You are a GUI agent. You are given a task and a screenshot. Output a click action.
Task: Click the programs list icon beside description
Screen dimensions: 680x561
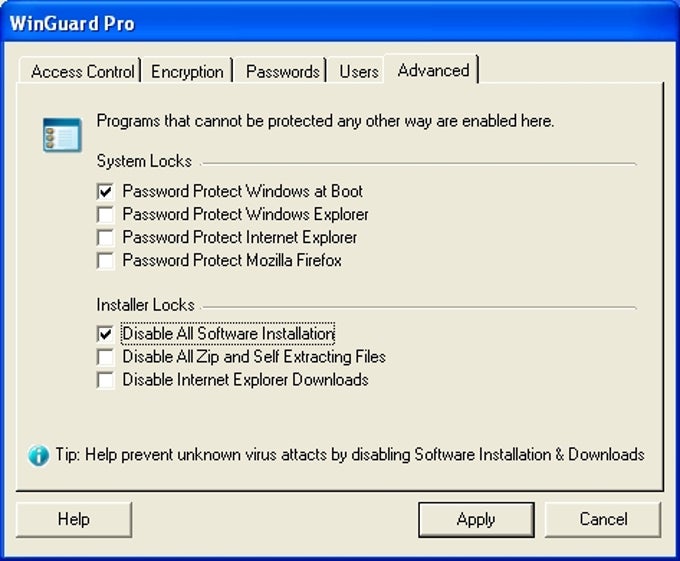click(61, 135)
